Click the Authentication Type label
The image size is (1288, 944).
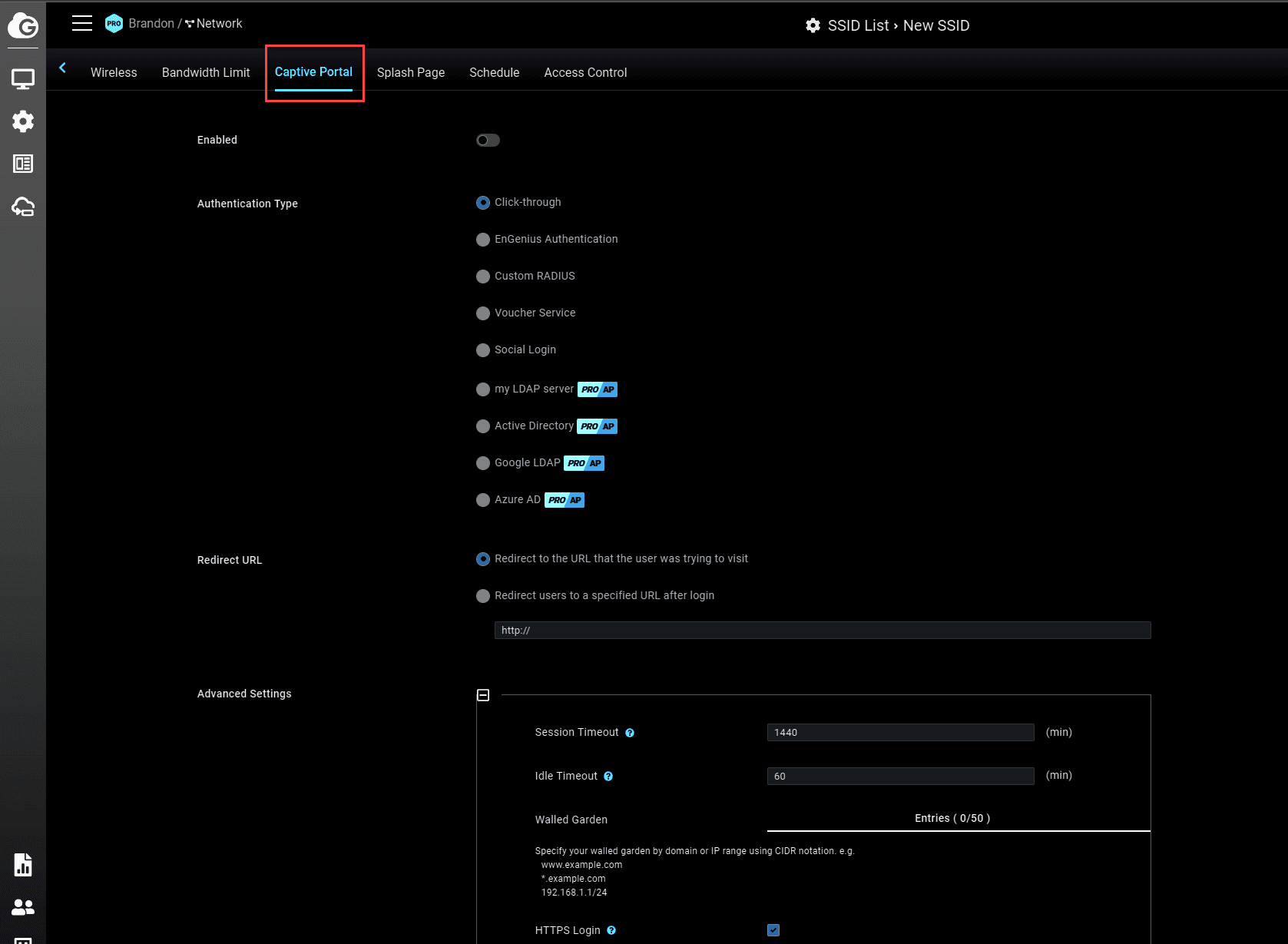pyautogui.click(x=247, y=204)
